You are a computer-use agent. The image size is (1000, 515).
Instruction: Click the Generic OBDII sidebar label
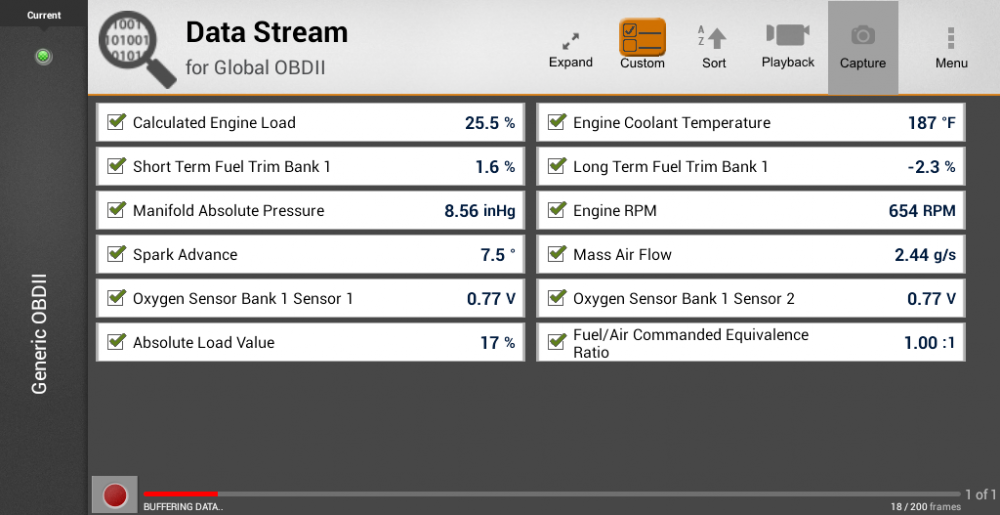coord(40,334)
